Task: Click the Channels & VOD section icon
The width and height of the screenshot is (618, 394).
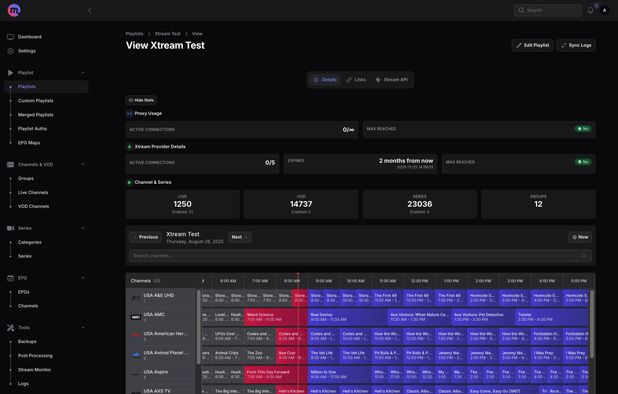Action: (x=11, y=164)
